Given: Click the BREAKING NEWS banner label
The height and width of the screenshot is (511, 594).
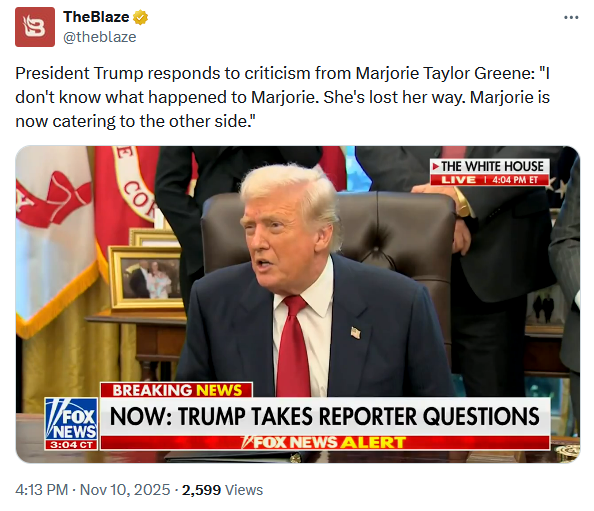Looking at the screenshot, I should coord(177,390).
